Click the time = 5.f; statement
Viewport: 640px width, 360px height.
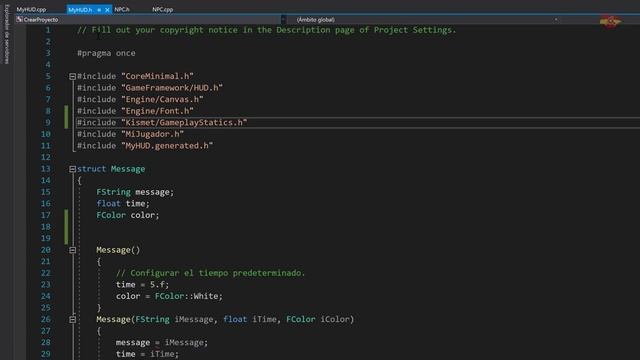click(142, 284)
